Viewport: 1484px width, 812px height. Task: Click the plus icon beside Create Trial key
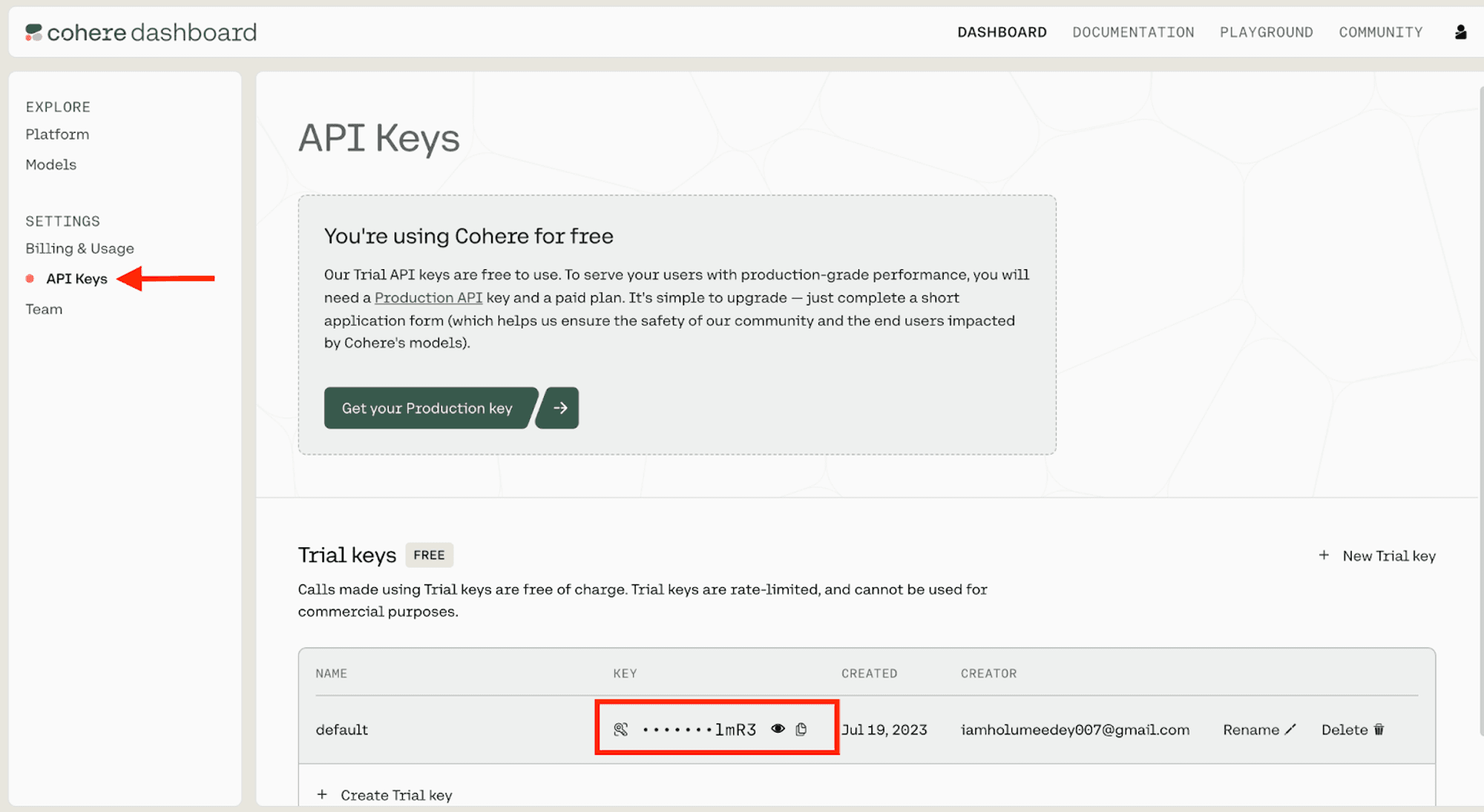click(322, 794)
